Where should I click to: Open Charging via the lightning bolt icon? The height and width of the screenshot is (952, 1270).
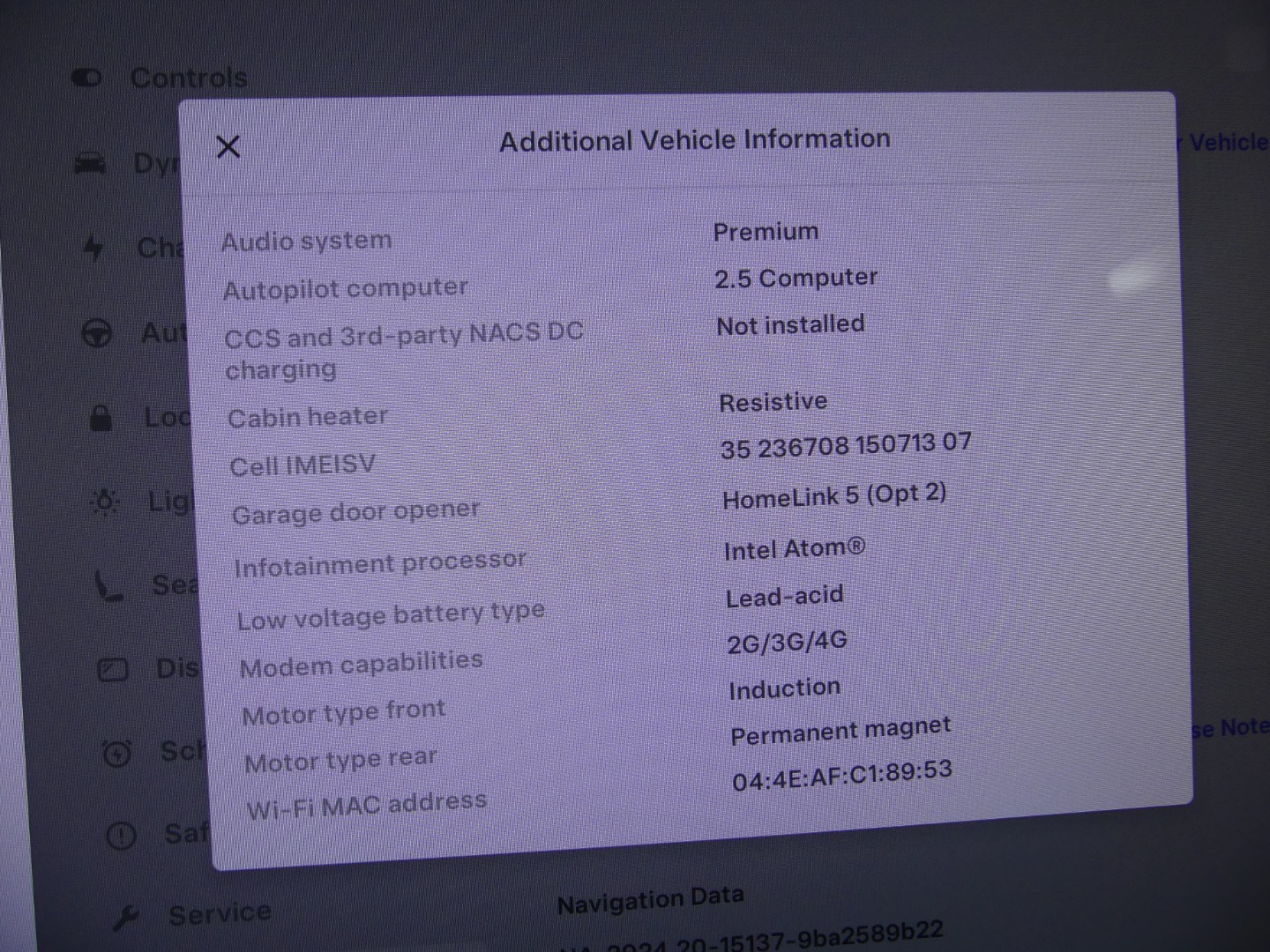pyautogui.click(x=93, y=249)
